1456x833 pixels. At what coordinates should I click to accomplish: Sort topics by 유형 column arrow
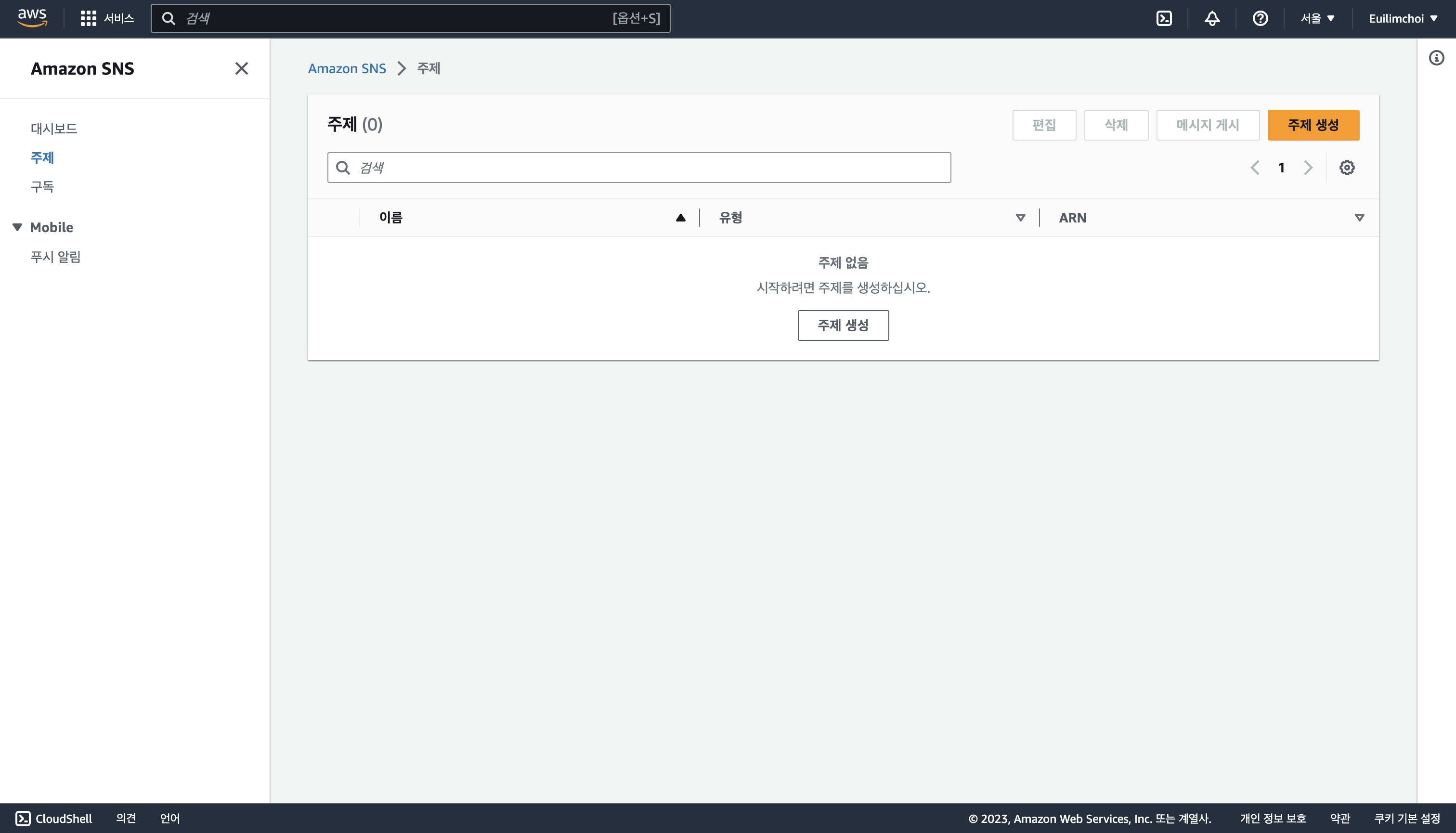tap(1020, 218)
